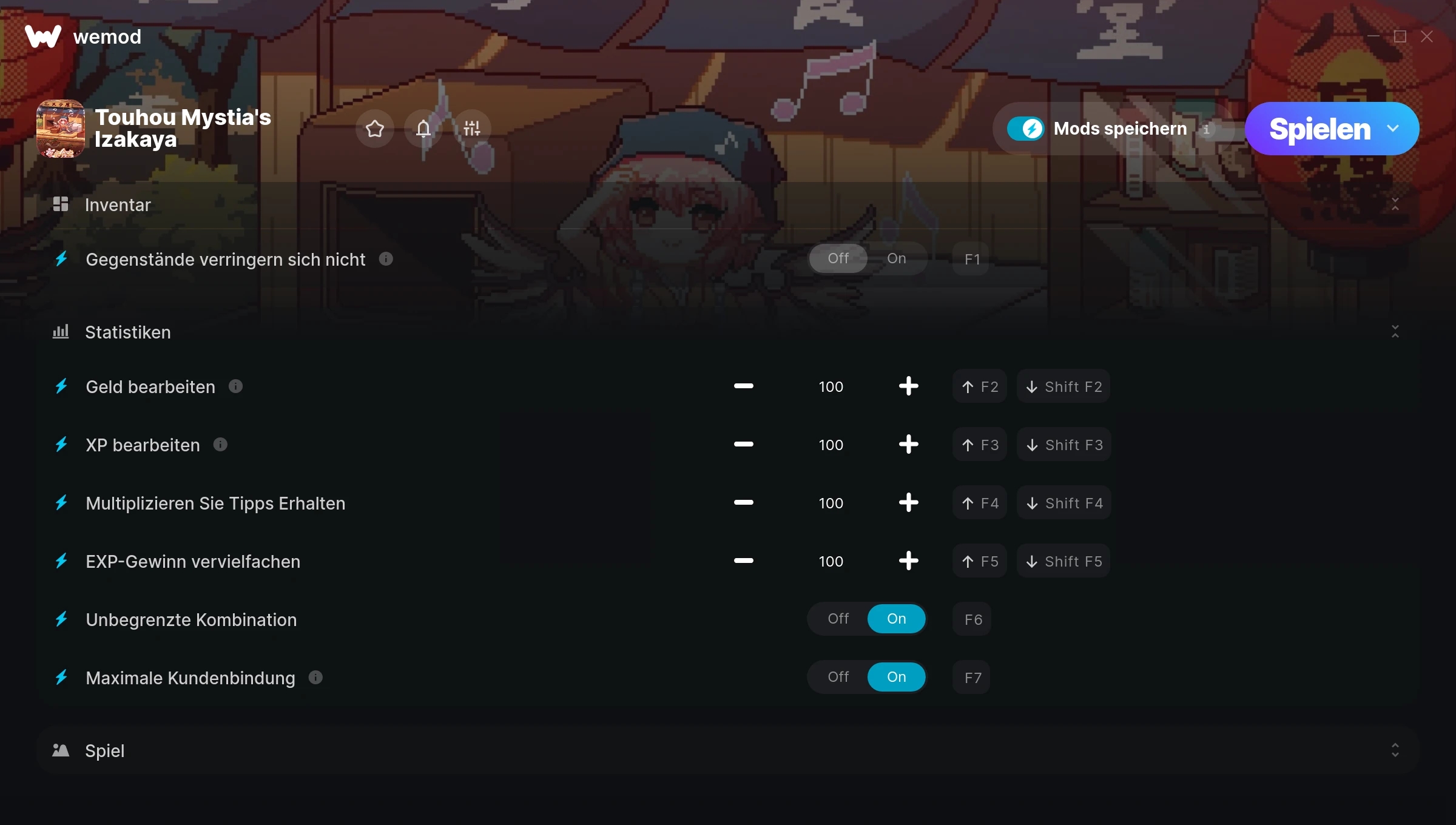This screenshot has height=825, width=1456.
Task: Increase Geld bearbeiten value with plus
Action: click(909, 386)
